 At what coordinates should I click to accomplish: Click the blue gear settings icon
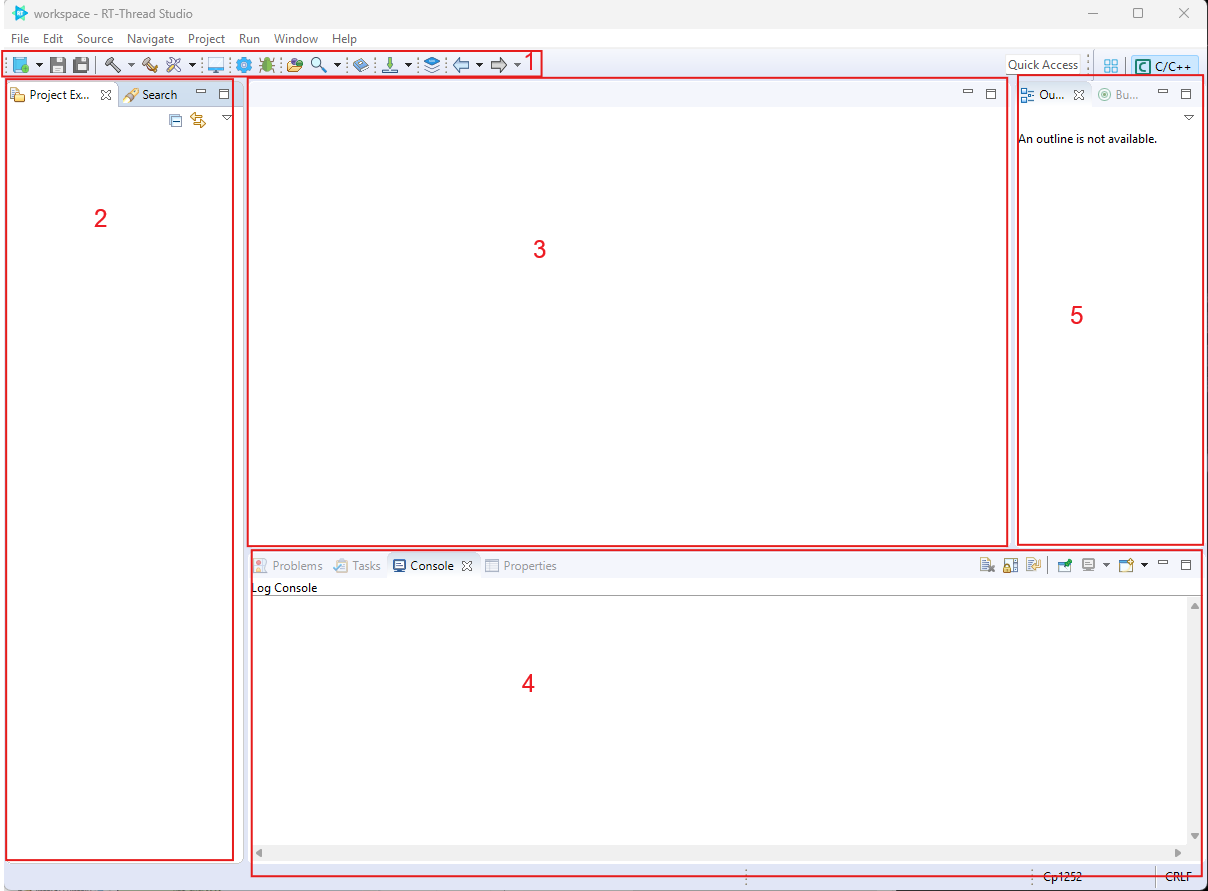(x=243, y=65)
